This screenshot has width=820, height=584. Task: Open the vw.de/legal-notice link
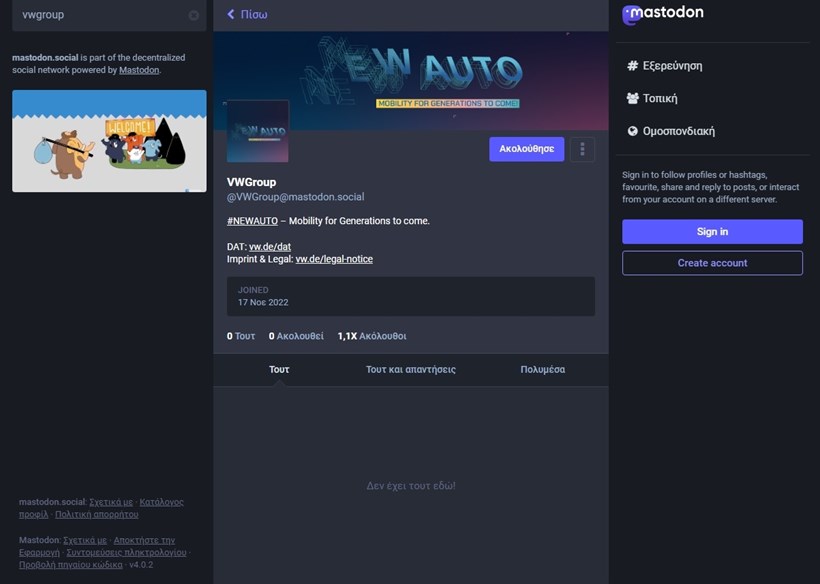point(333,258)
